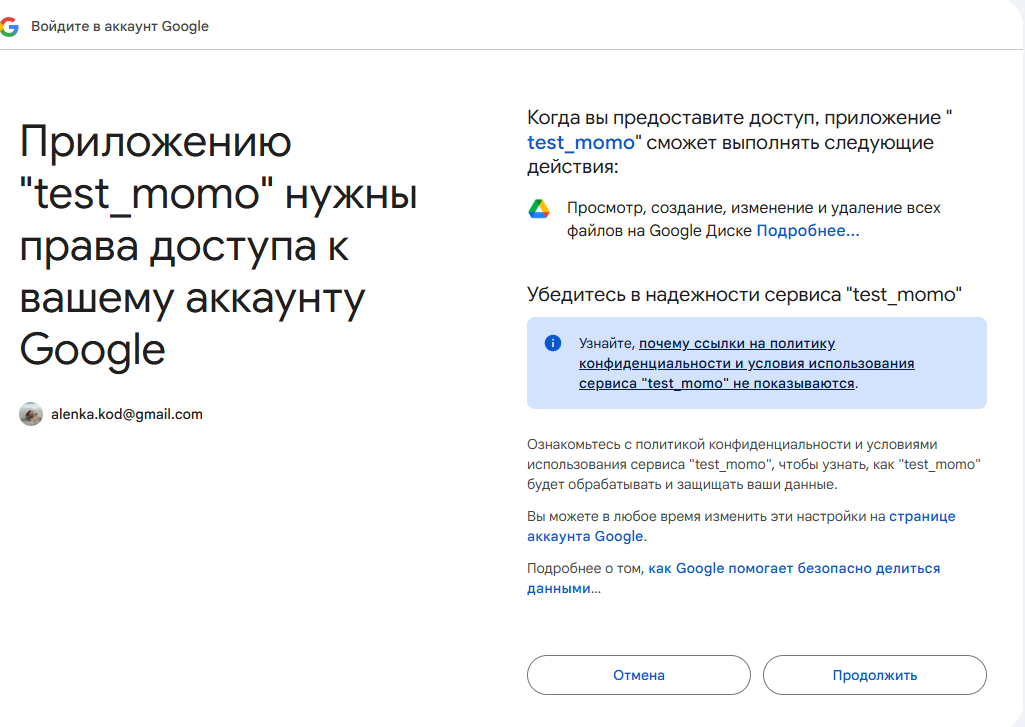Click the "Узнайте," text in the blue notice

[x=606, y=343]
